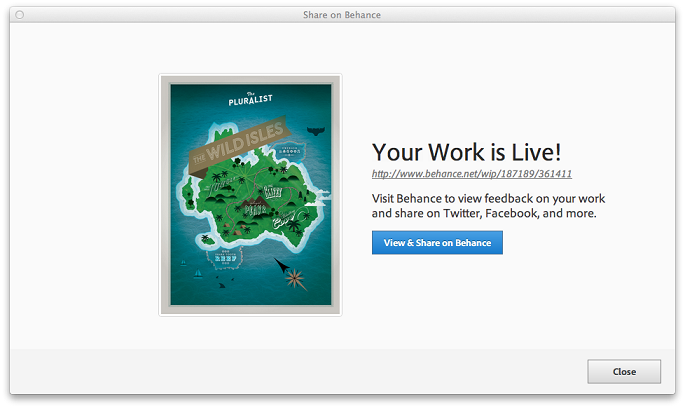Click the larger sailboat icon in artwork
Viewport: 685px width, 408px height.
[198, 273]
